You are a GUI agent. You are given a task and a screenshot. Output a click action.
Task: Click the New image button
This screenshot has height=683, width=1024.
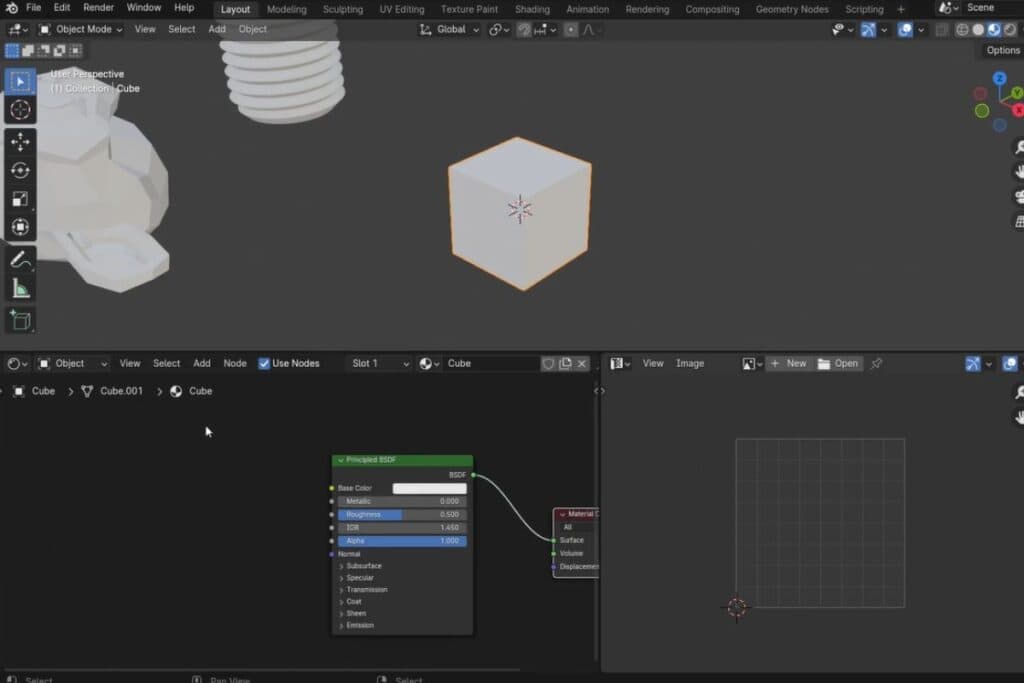(788, 364)
